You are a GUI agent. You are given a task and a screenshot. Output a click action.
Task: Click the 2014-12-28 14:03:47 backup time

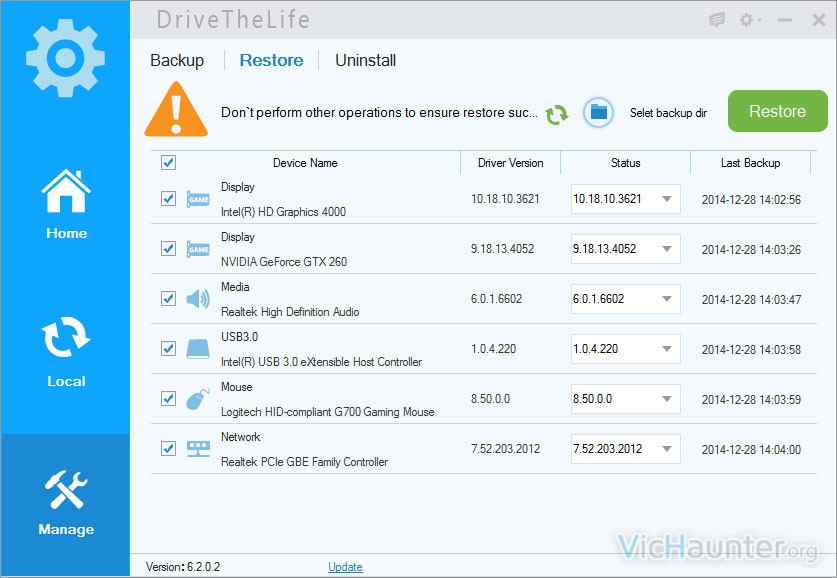coord(751,299)
